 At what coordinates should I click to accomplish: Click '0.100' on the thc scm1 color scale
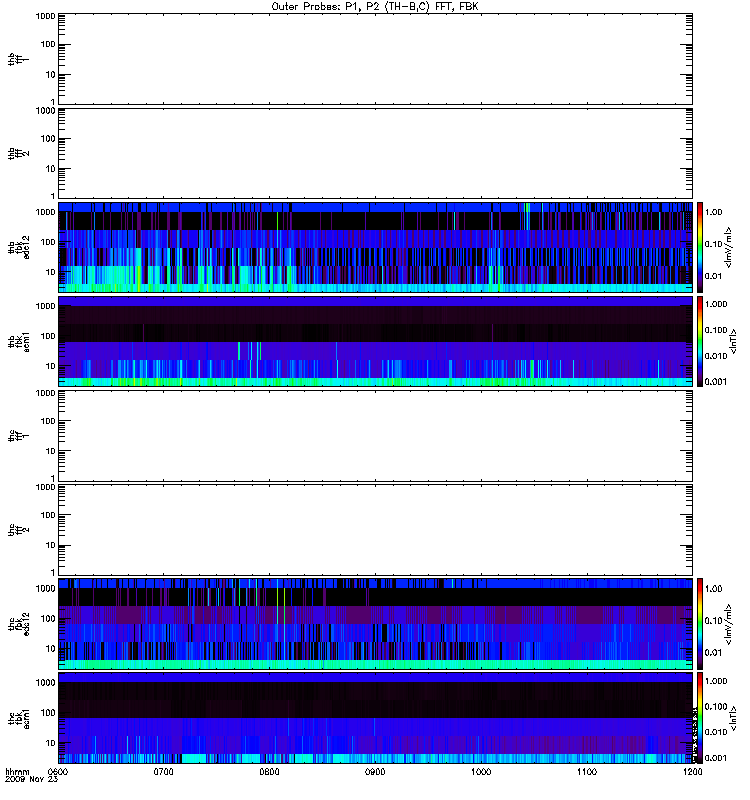click(716, 707)
